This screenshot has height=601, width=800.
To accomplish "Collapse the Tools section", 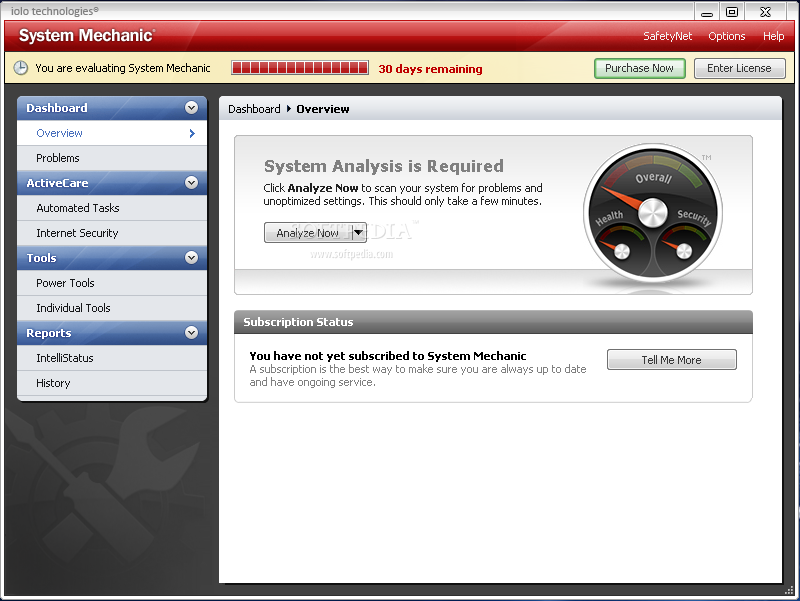I will (191, 258).
